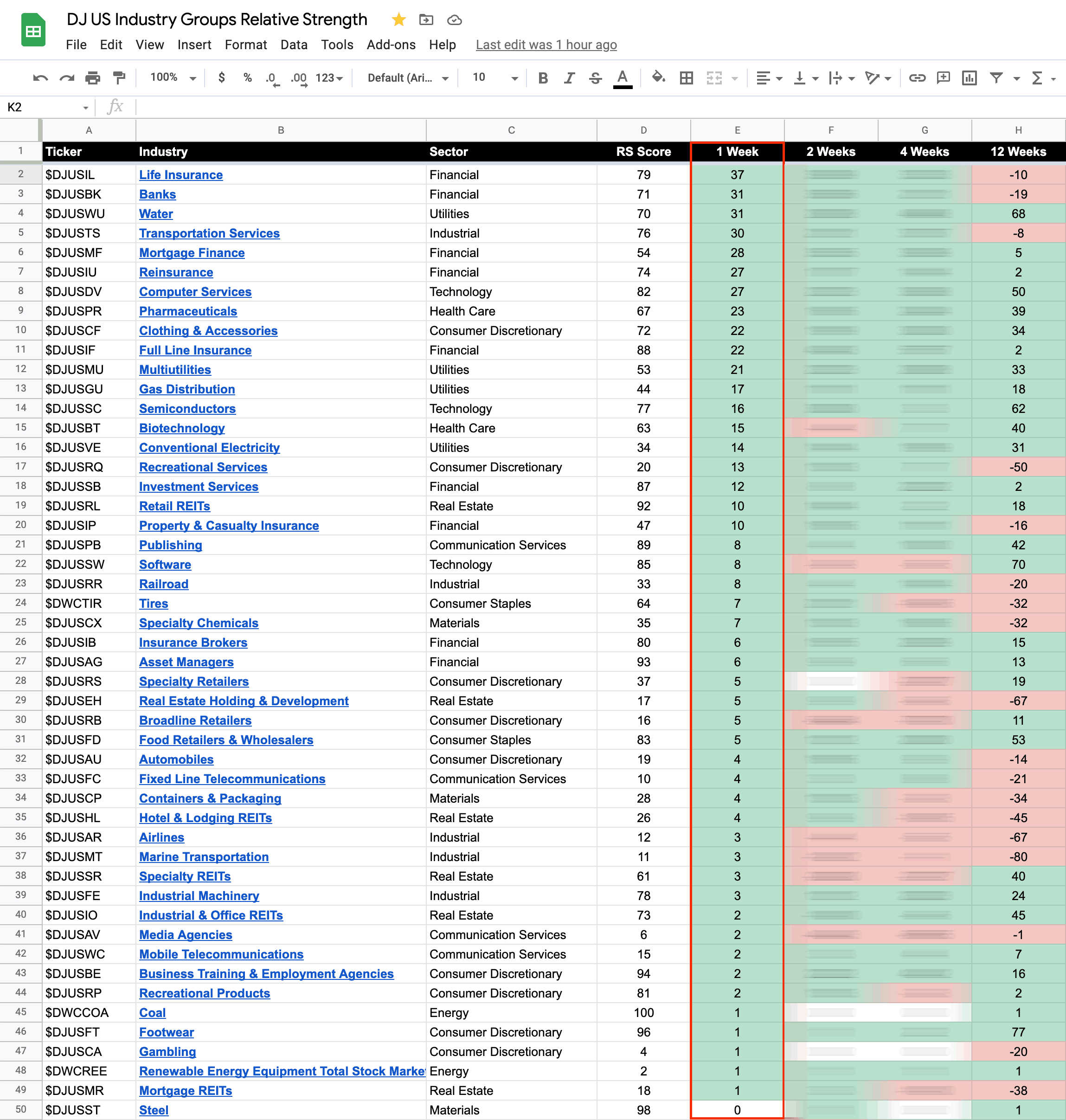Select the $DJUSBK ticker cell
1066x1120 pixels.
tap(89, 194)
